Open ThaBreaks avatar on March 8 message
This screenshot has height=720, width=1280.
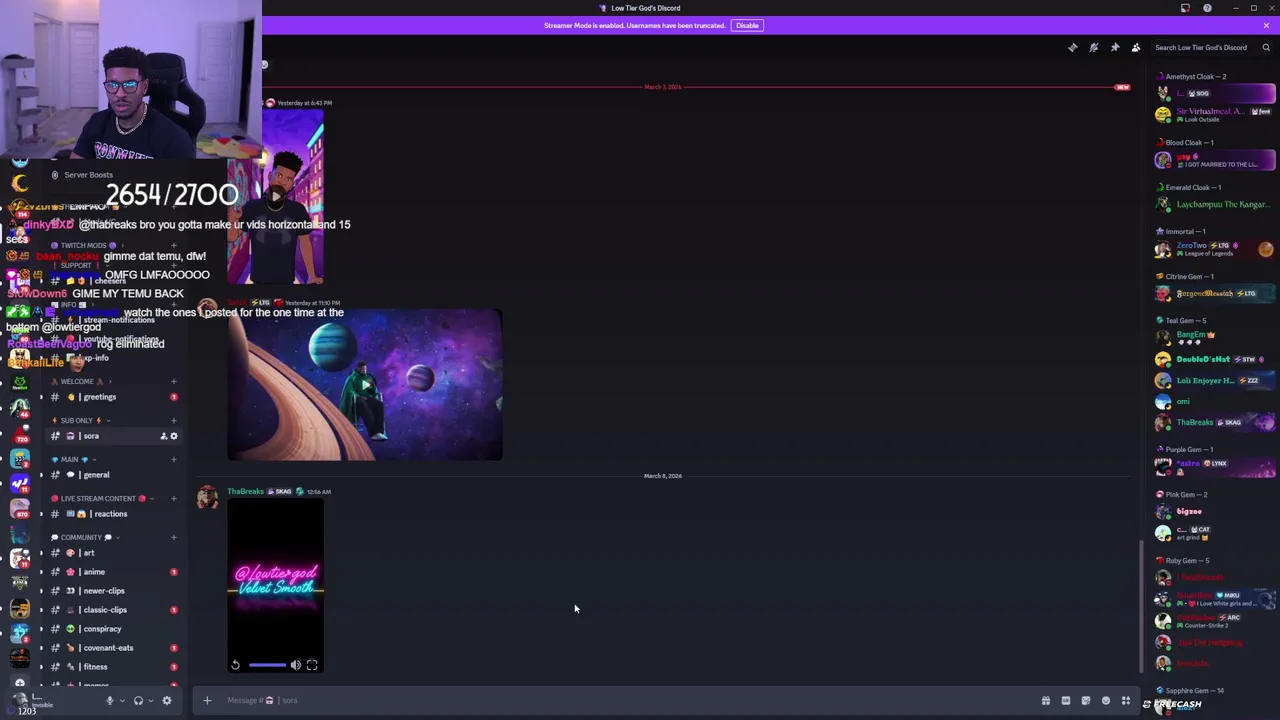coord(207,498)
